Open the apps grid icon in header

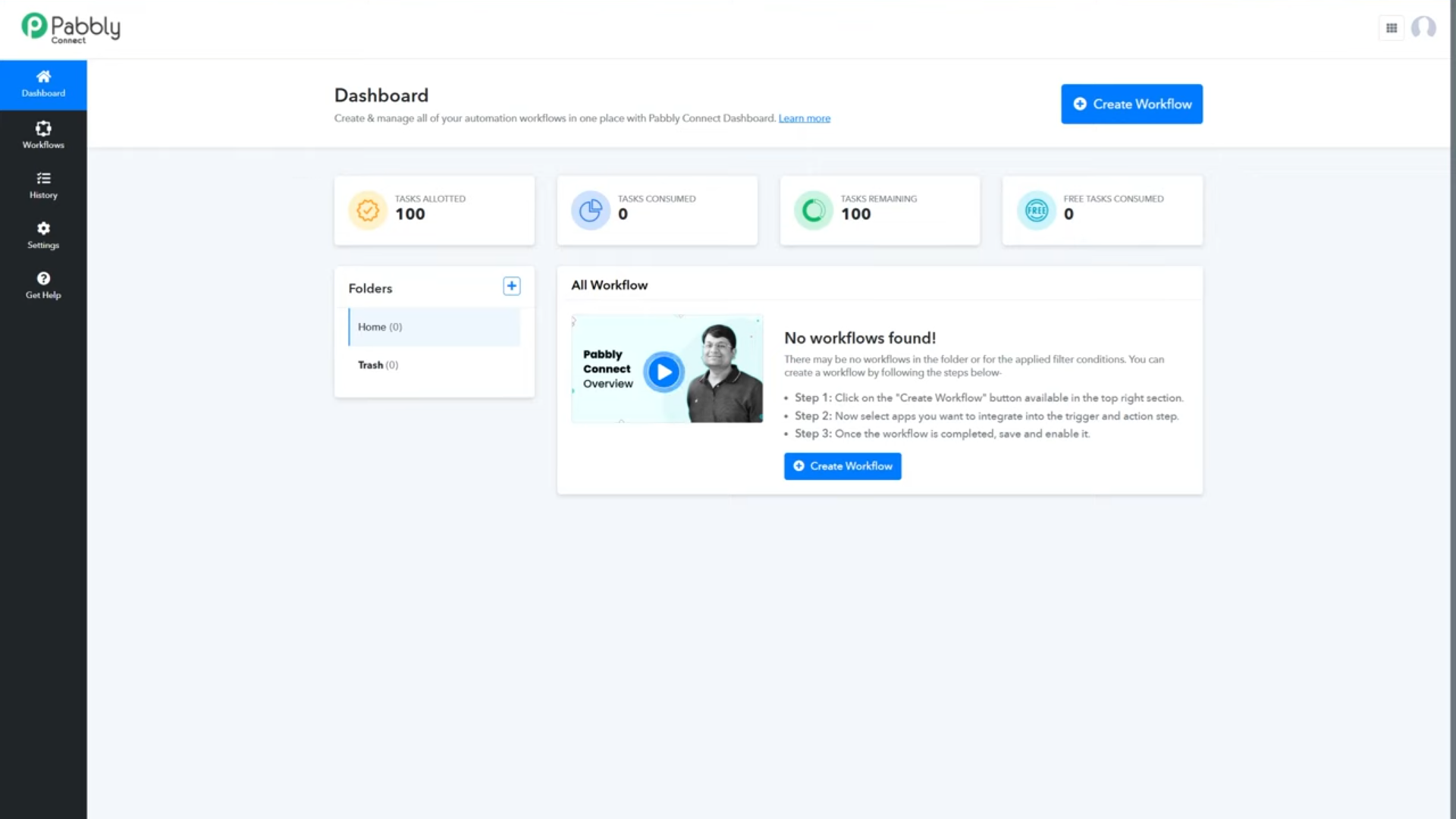click(1392, 28)
